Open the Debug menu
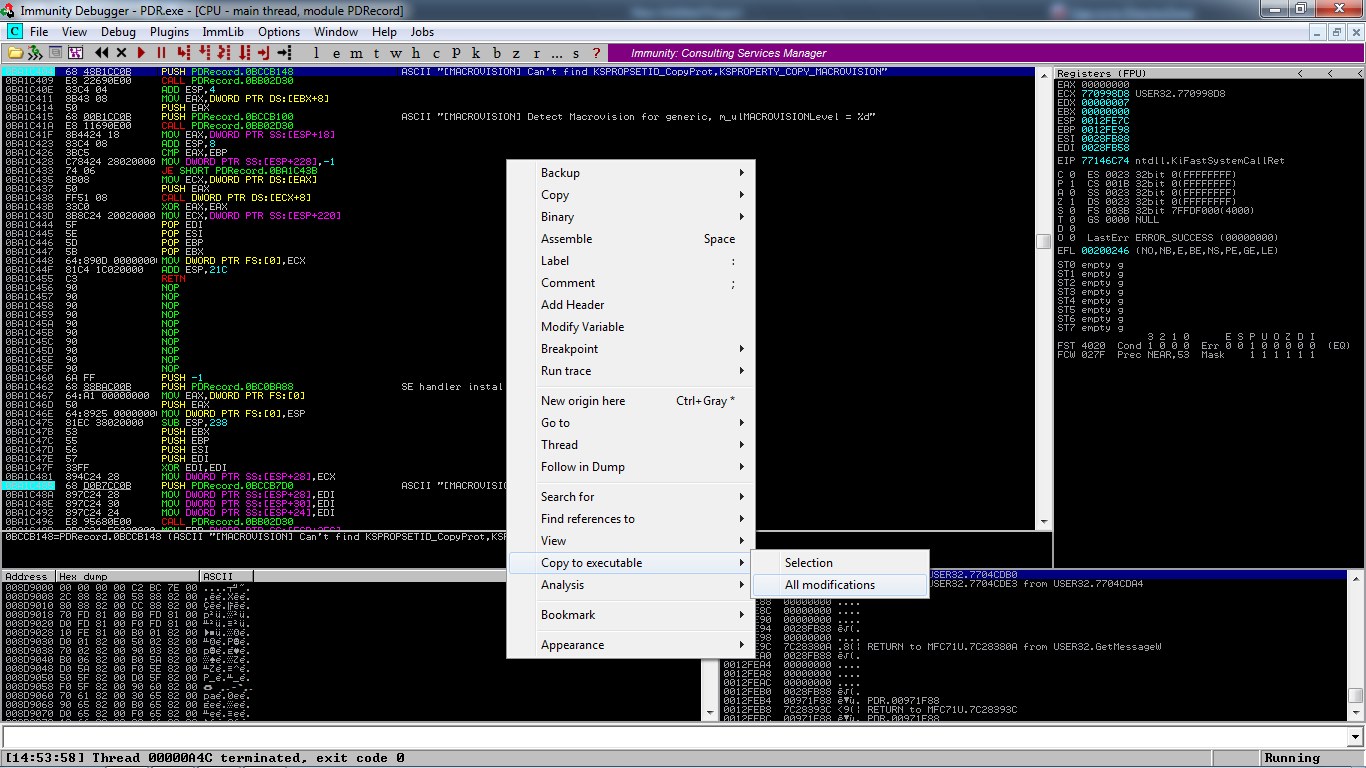Image resolution: width=1366 pixels, height=768 pixels. point(118,32)
